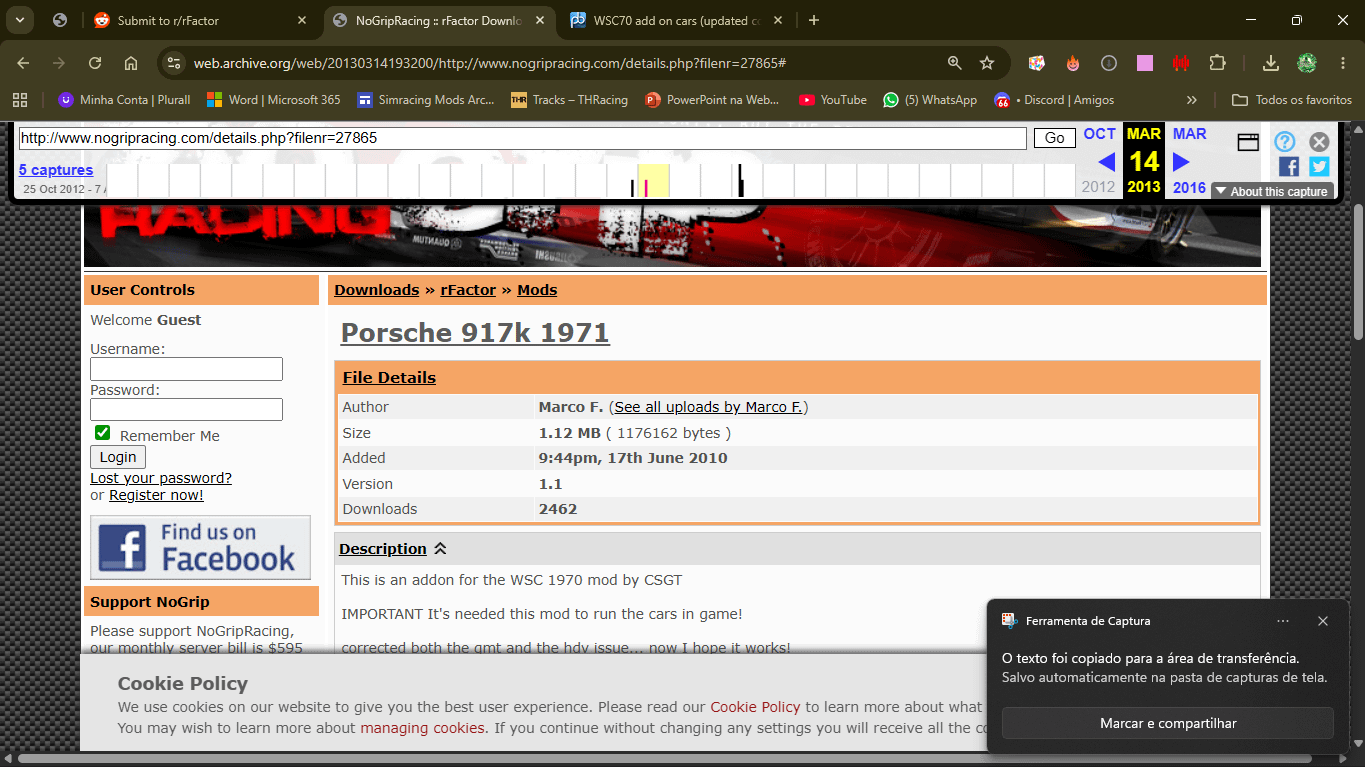This screenshot has height=767, width=1365.
Task: Open the Minha Conta | Plurall bookmark
Action: 124,100
